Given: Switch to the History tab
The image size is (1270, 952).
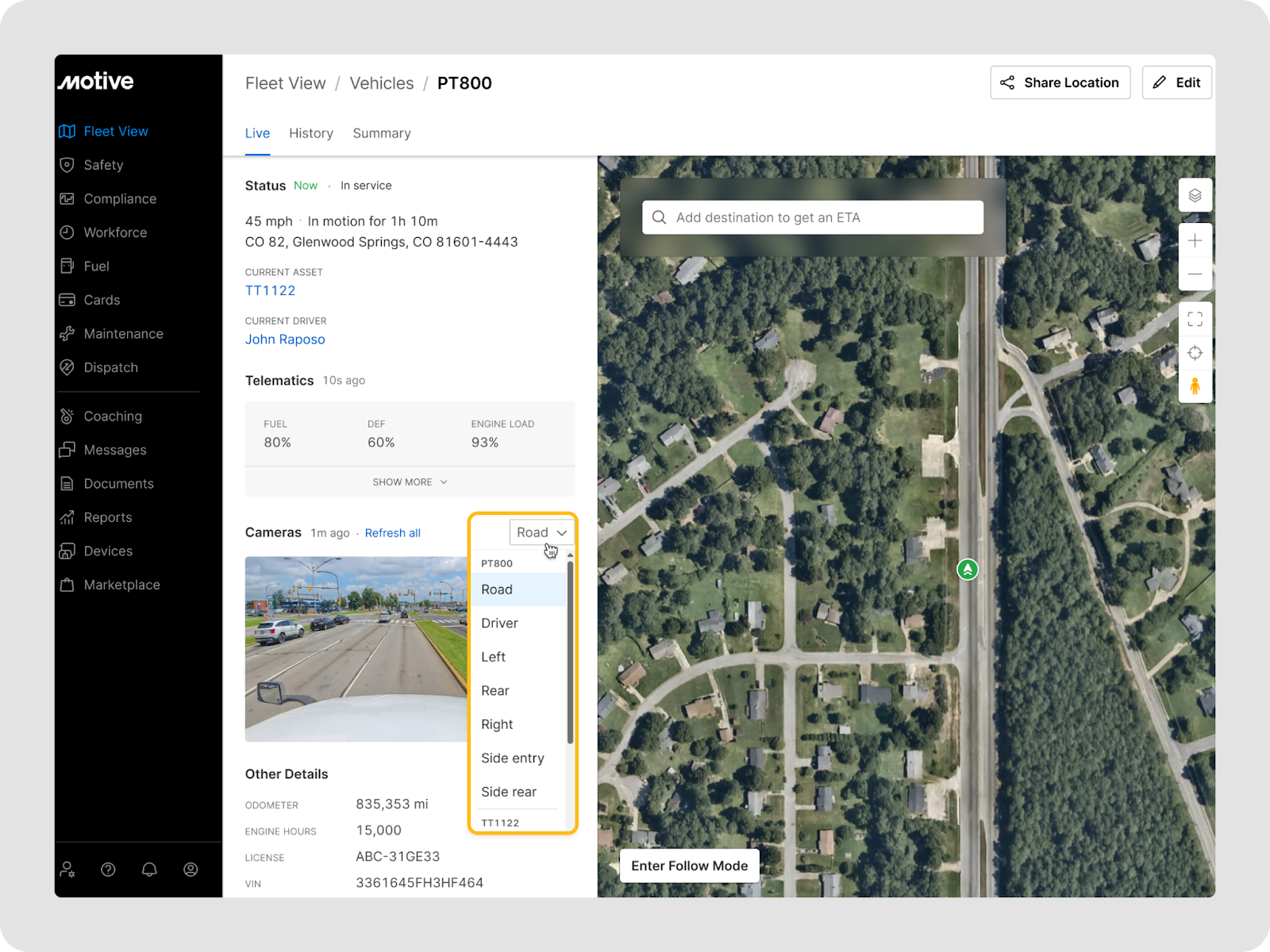Looking at the screenshot, I should (310, 133).
